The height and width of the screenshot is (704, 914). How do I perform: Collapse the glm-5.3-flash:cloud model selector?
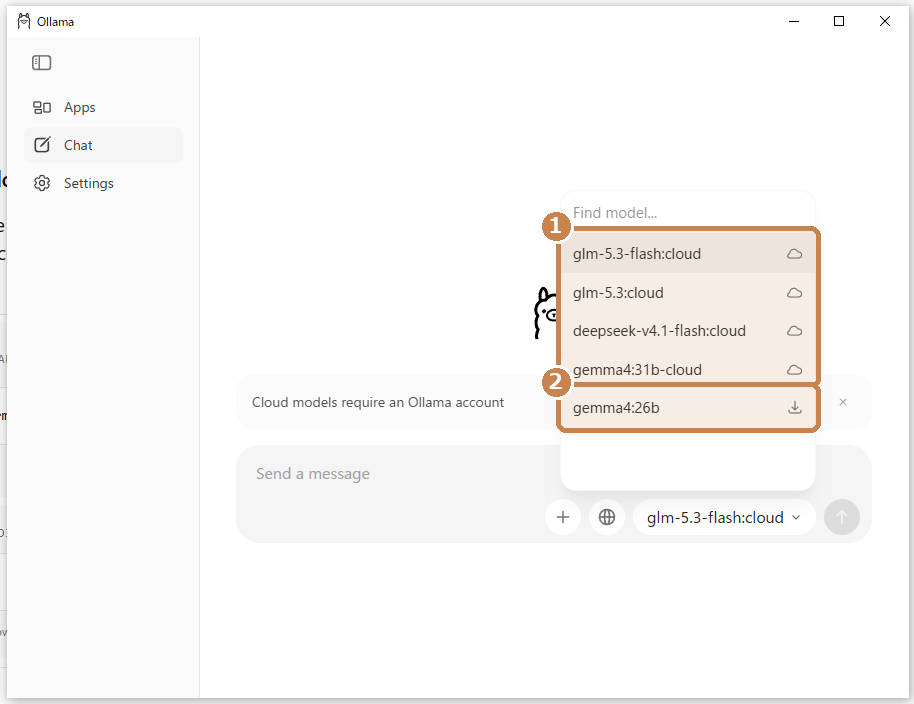(x=724, y=517)
